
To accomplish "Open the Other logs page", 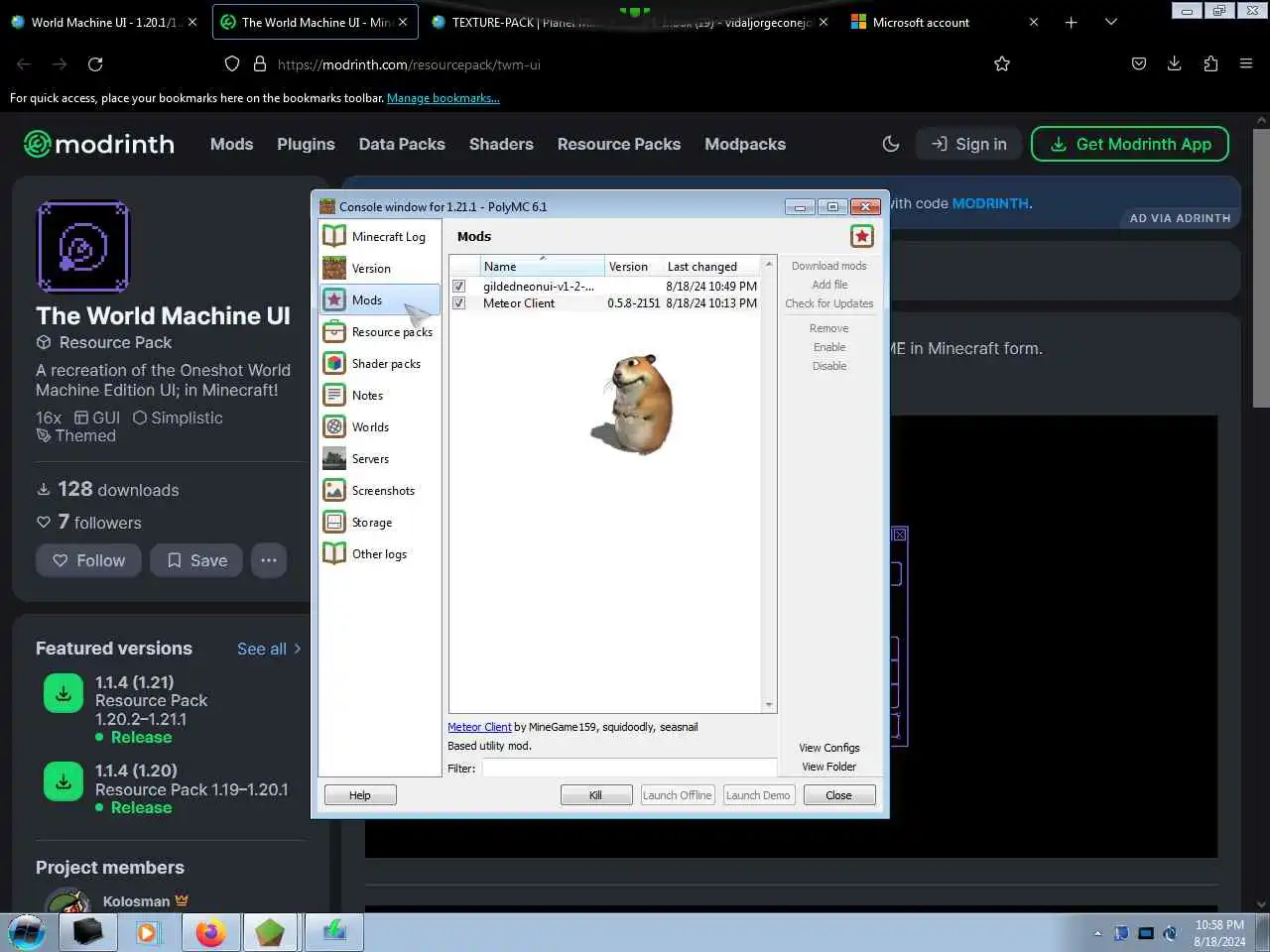I will pyautogui.click(x=379, y=553).
